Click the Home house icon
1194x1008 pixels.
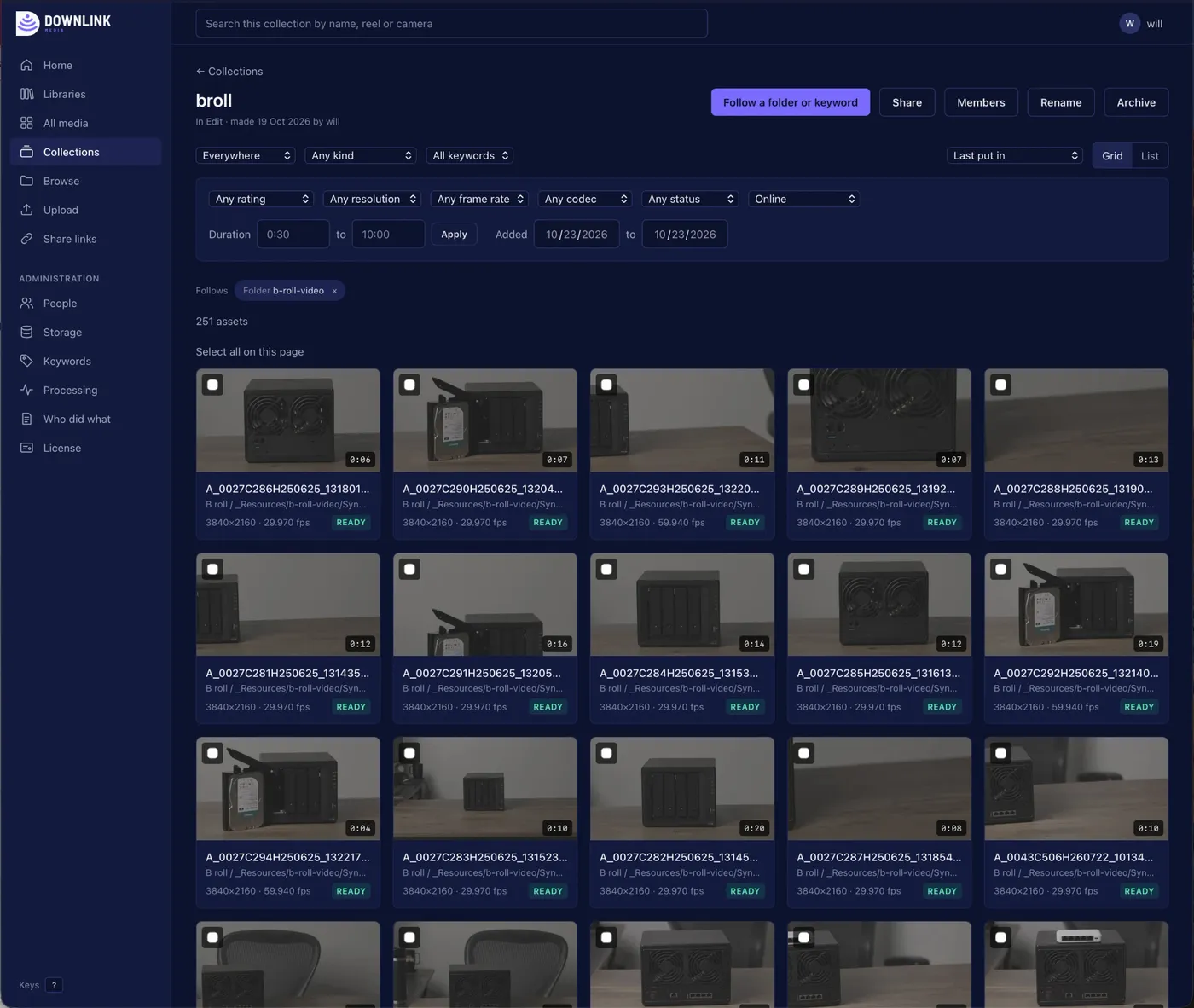point(26,65)
